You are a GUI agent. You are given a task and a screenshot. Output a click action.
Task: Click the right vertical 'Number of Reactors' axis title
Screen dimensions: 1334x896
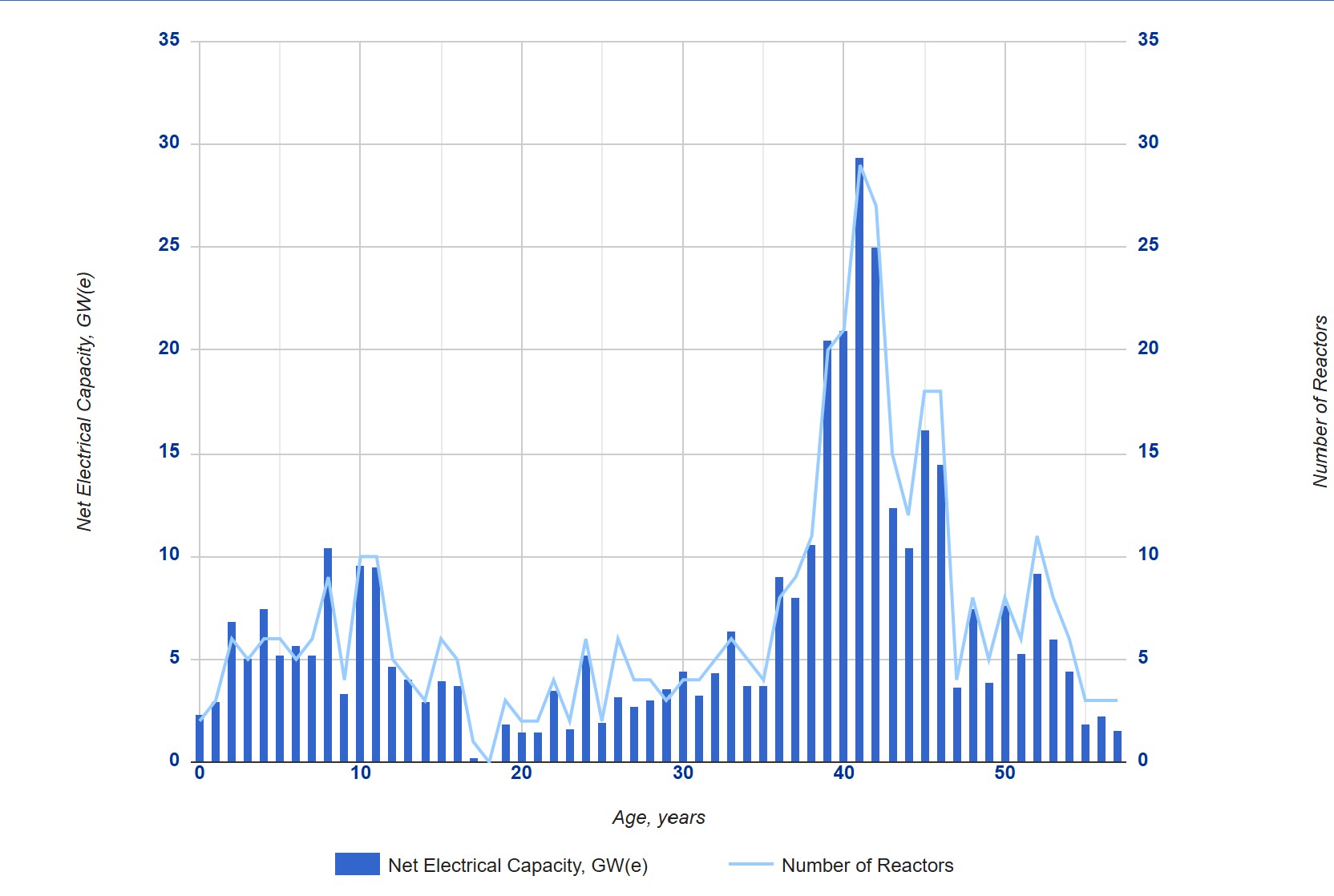[x=1320, y=402]
